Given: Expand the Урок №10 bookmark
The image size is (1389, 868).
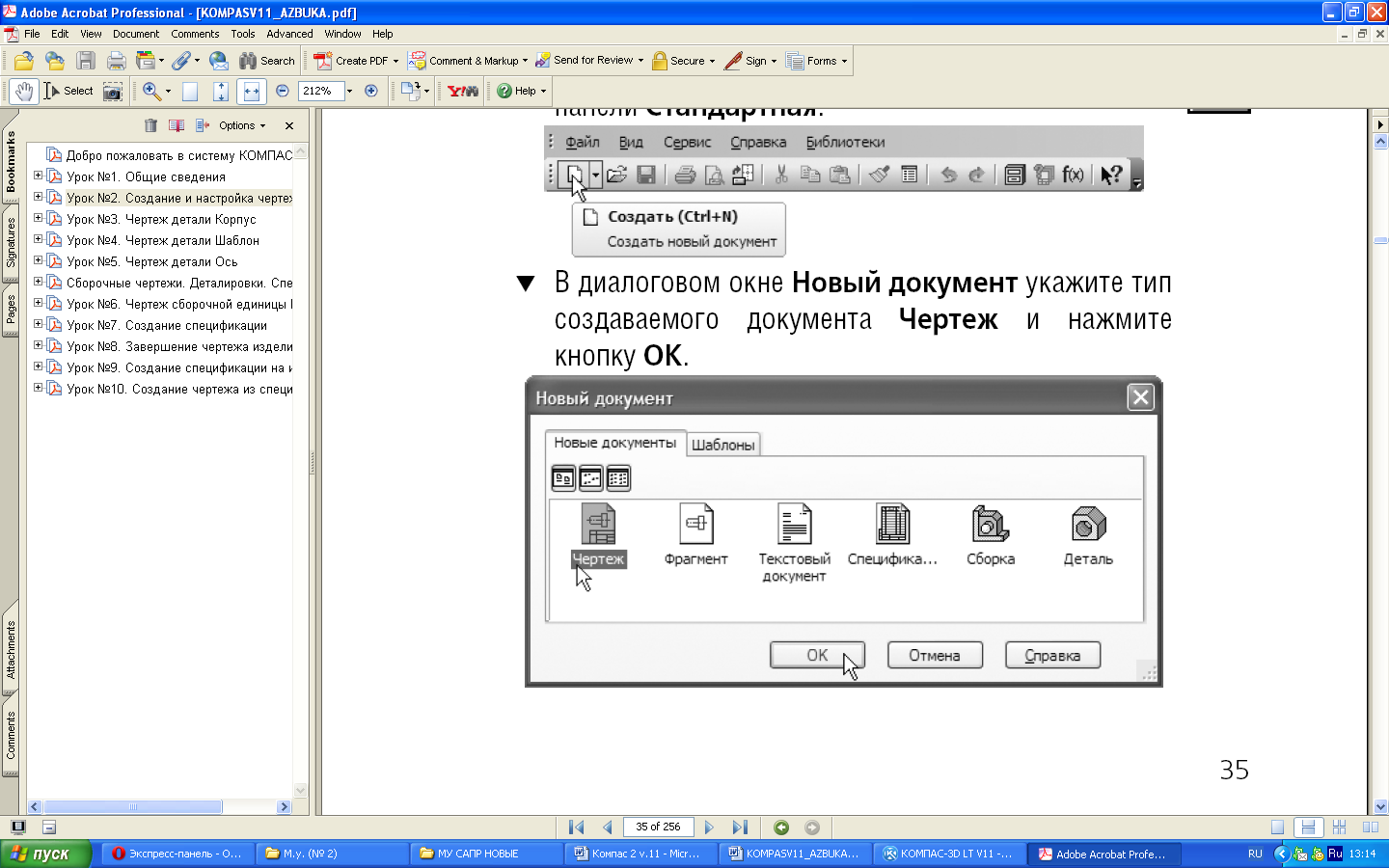Looking at the screenshot, I should point(39,388).
